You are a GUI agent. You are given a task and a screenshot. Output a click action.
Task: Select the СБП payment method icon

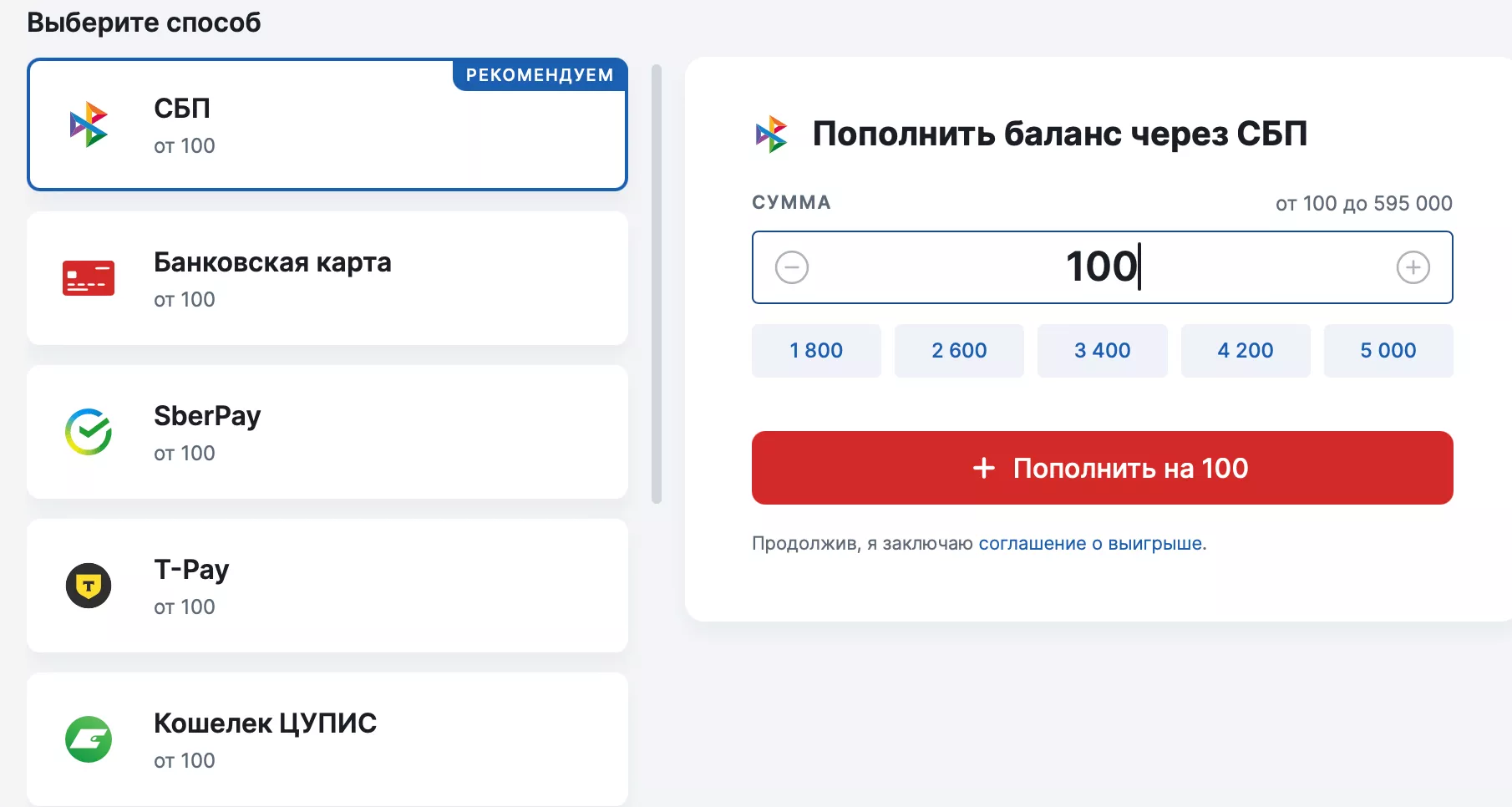88,124
